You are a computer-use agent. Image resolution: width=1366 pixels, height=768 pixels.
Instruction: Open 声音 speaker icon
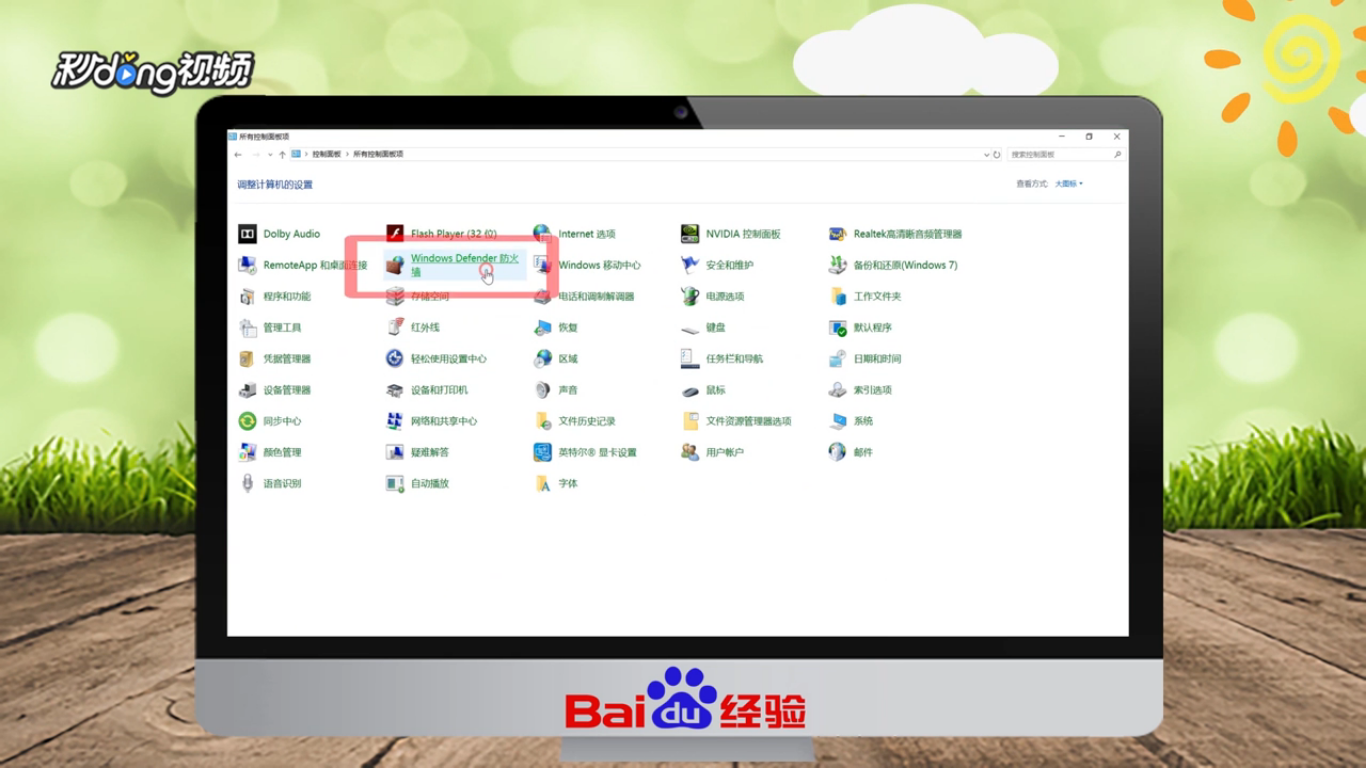point(542,390)
